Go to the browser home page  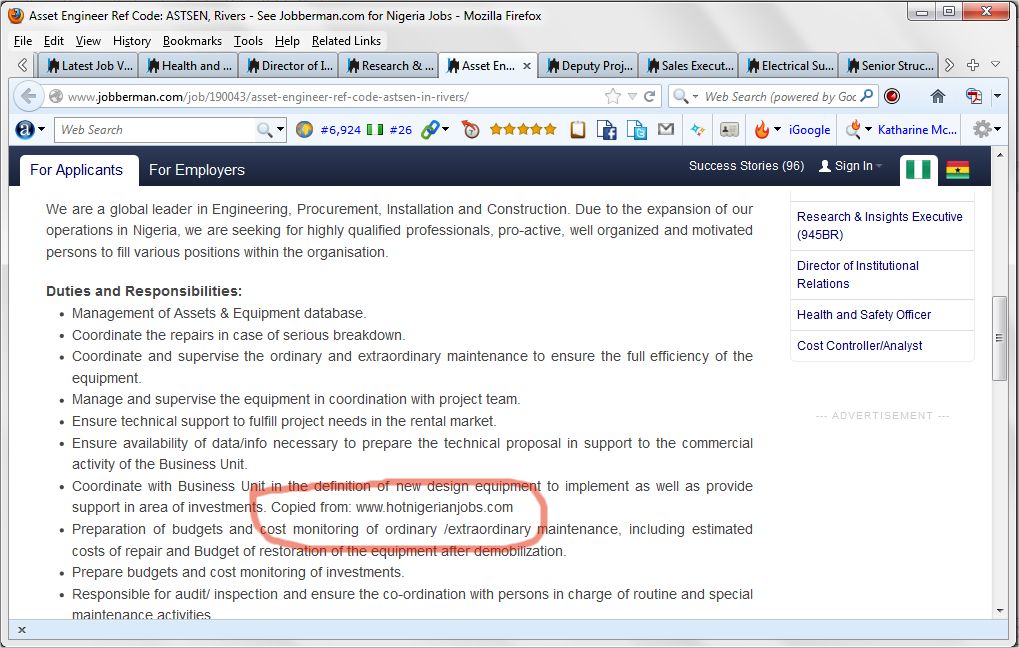pos(937,96)
